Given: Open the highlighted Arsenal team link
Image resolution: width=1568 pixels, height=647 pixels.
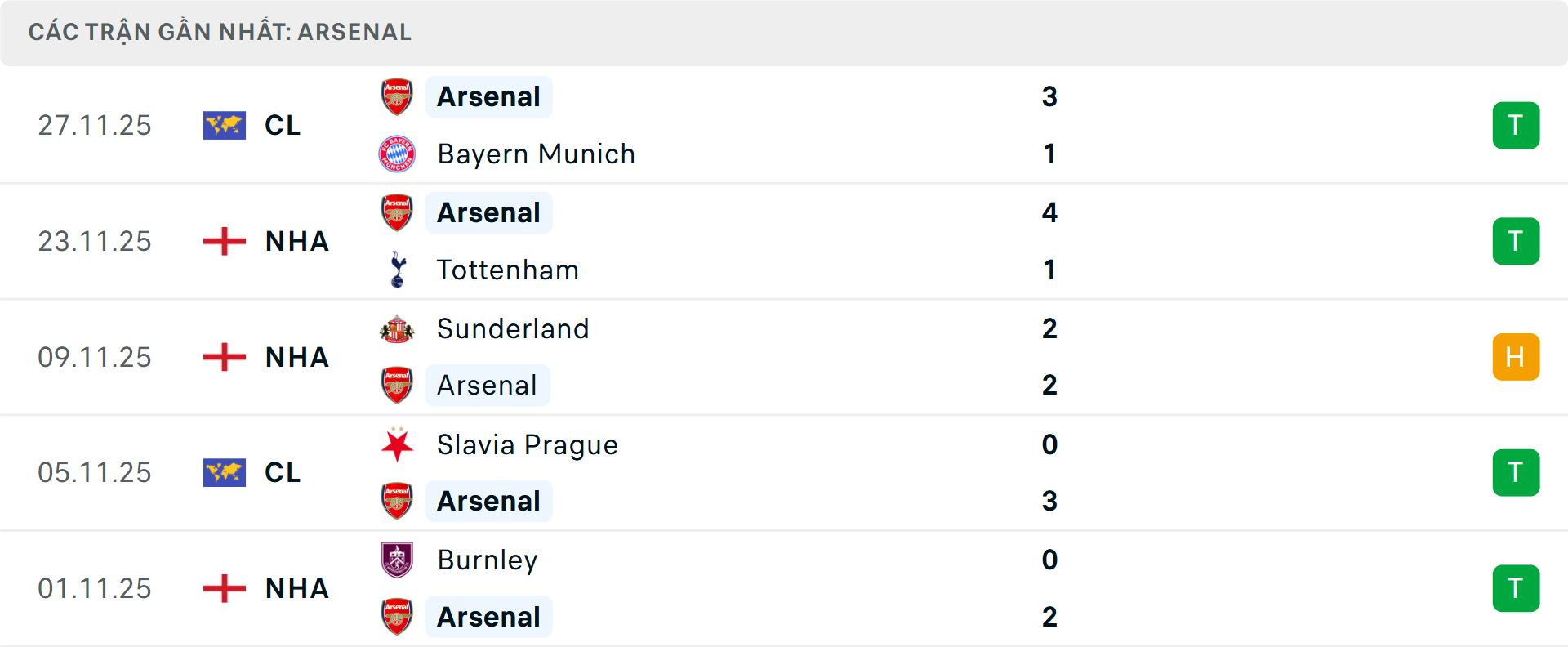Looking at the screenshot, I should click(488, 96).
